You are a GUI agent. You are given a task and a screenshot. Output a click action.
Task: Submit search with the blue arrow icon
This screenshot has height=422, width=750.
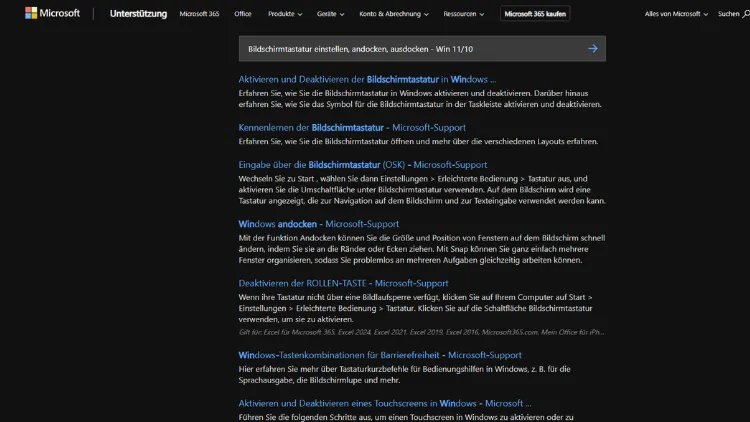point(593,49)
